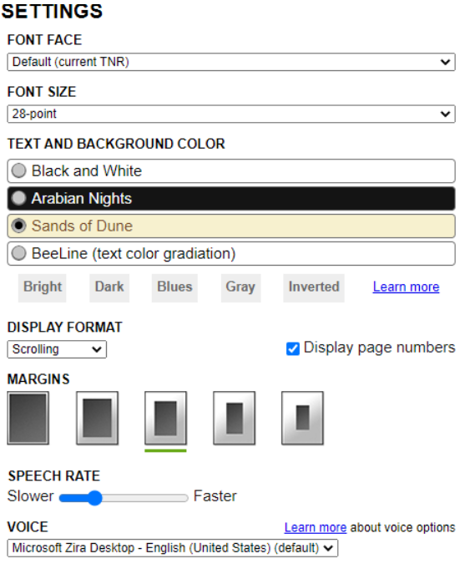Image resolution: width=475 pixels, height=574 pixels.
Task: Select the fourth wide-margin icon
Action: [x=234, y=418]
